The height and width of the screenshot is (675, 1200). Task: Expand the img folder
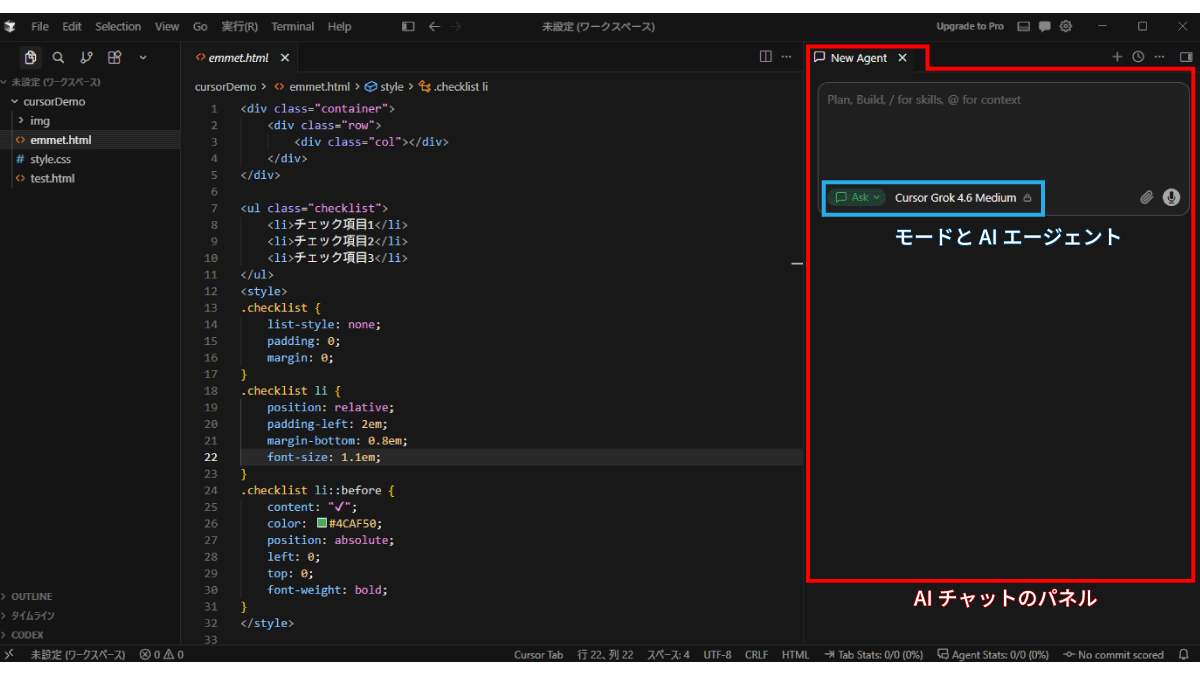[x=91, y=121]
